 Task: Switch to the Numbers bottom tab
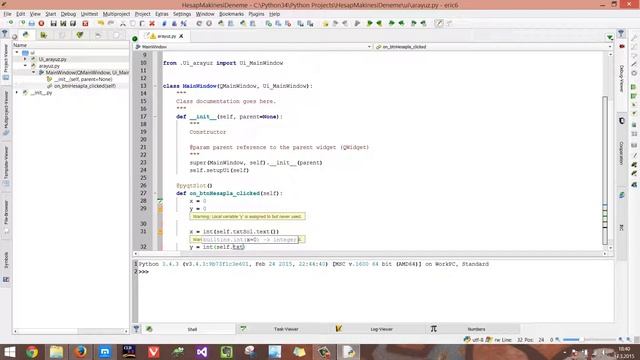[x=473, y=329]
